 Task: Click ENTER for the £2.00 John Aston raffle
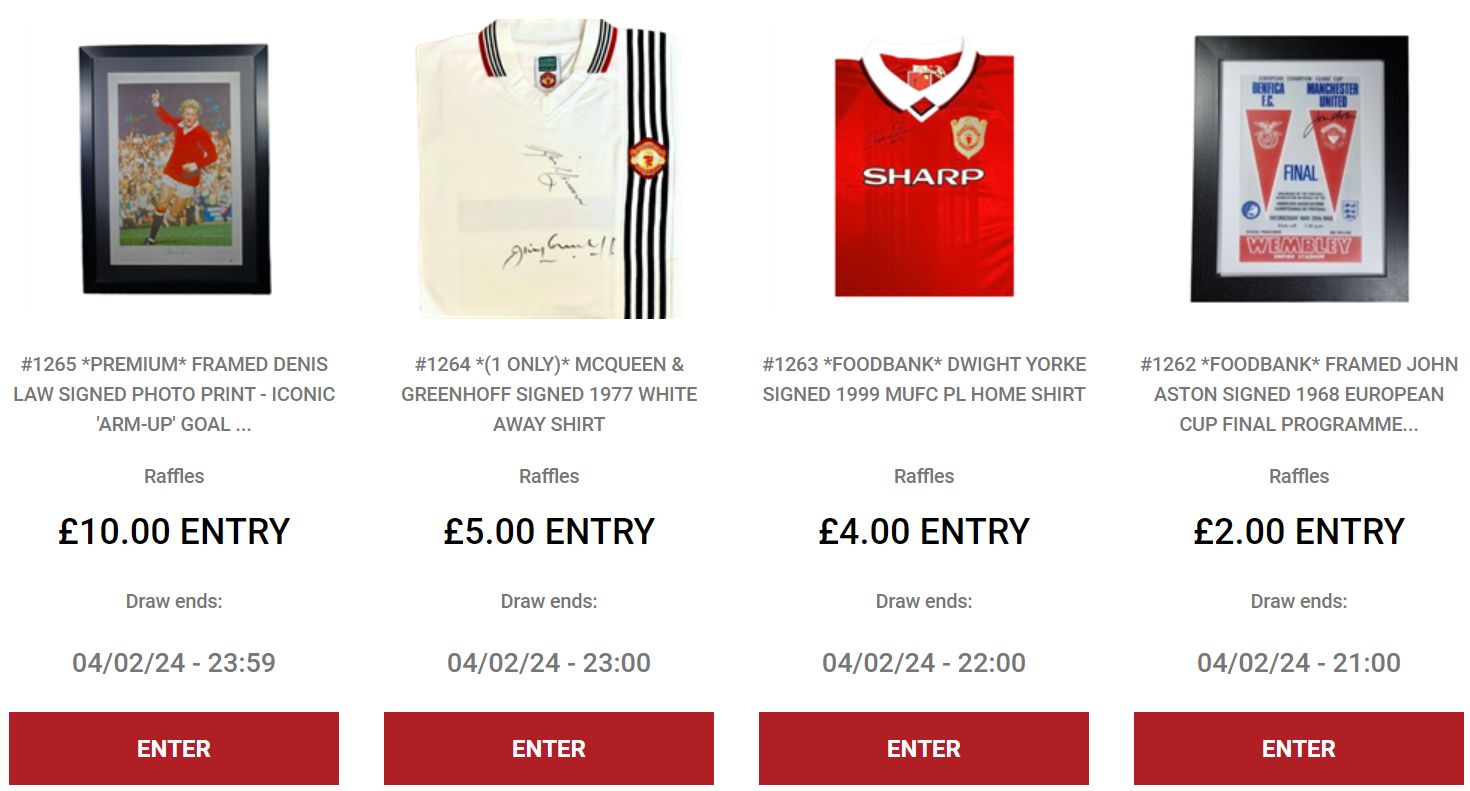[x=1299, y=748]
